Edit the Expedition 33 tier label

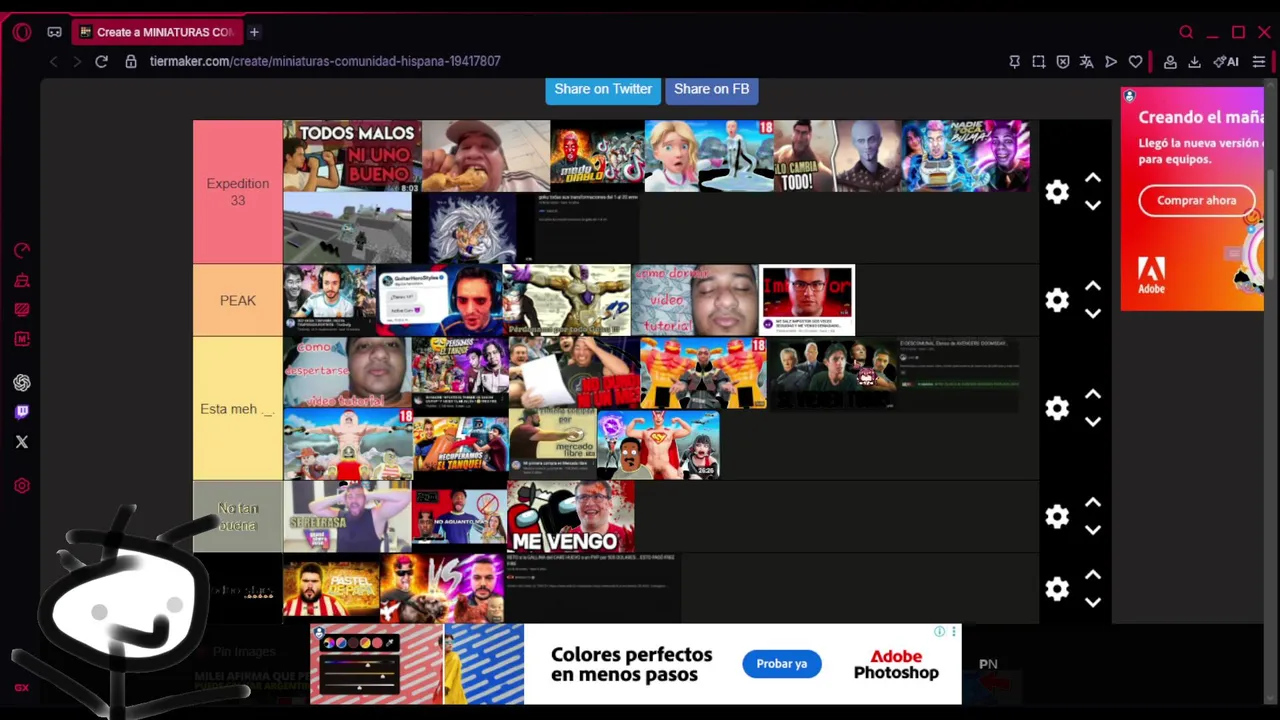click(238, 192)
